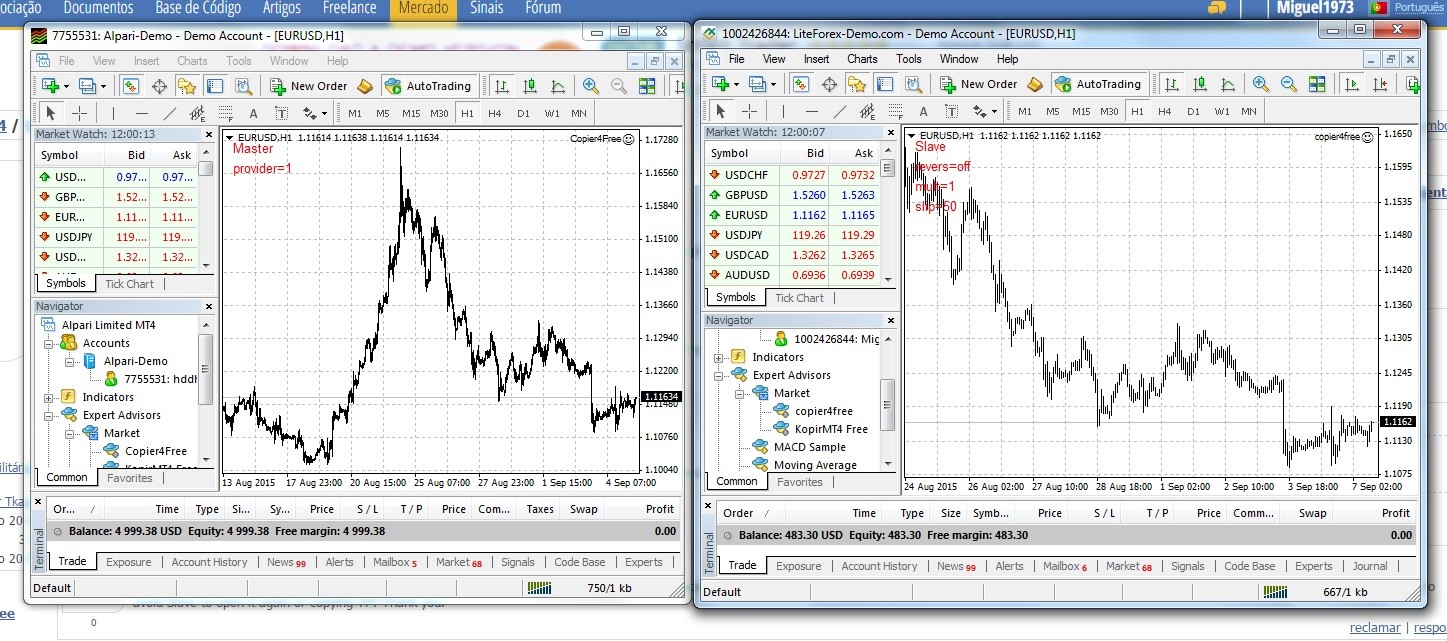
Task: Open Profiles dropdown arrow in Alpari window
Action: [103, 86]
